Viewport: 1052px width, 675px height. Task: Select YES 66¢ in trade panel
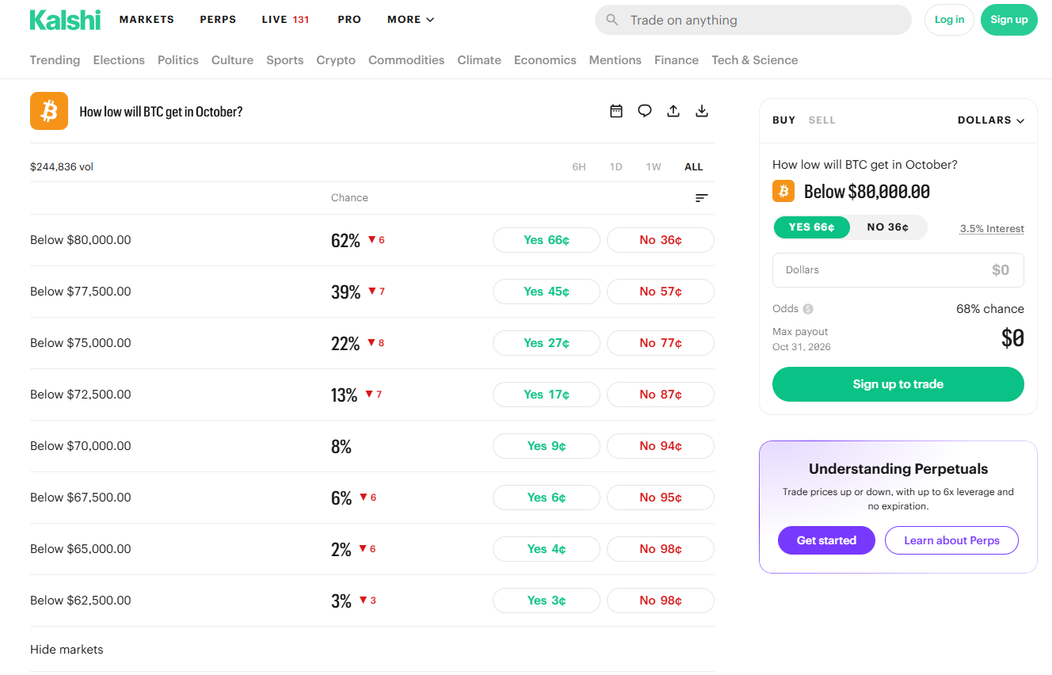(811, 227)
